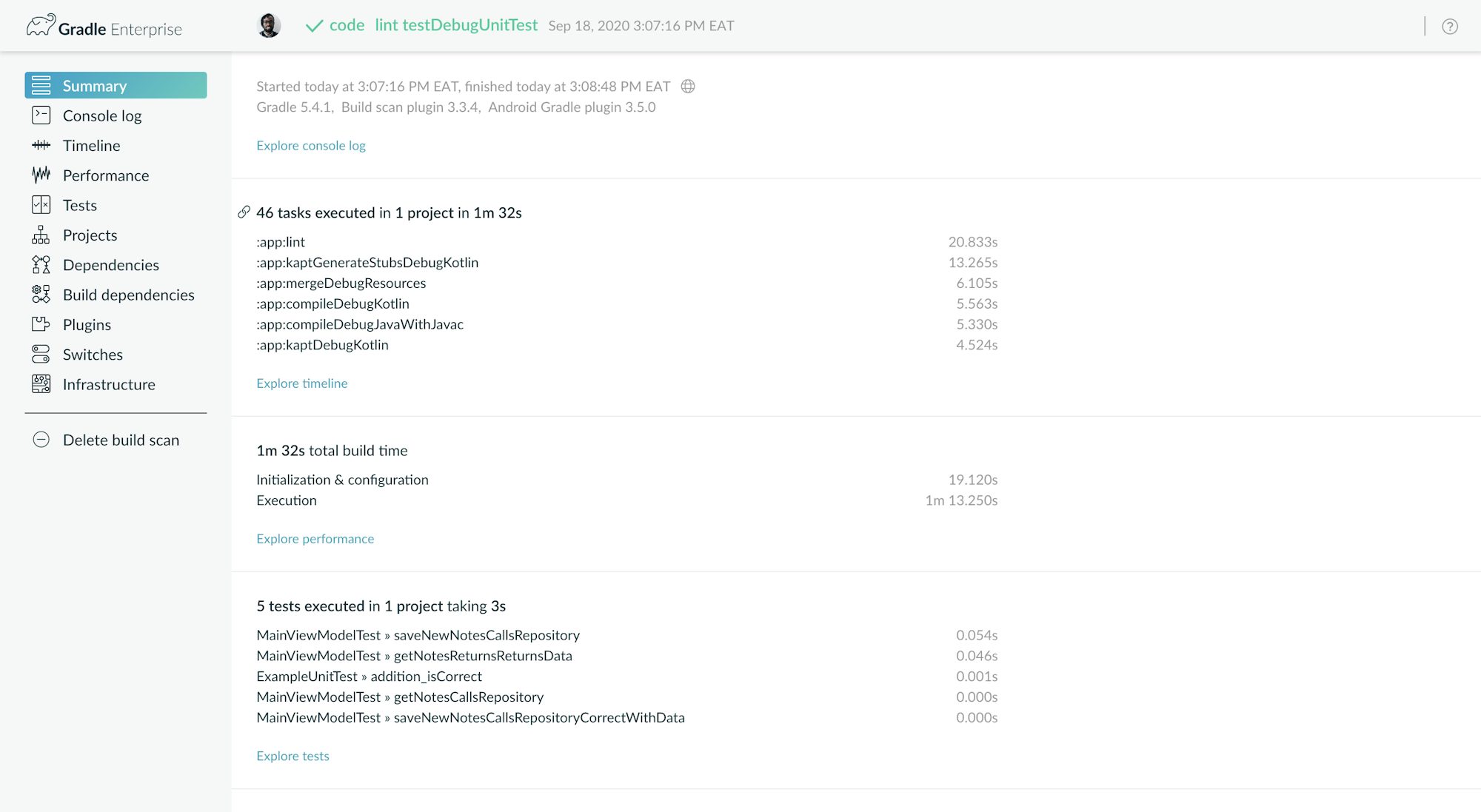This screenshot has height=812, width=1481.
Task: Click the Delete build scan minus icon
Action: pyautogui.click(x=41, y=440)
